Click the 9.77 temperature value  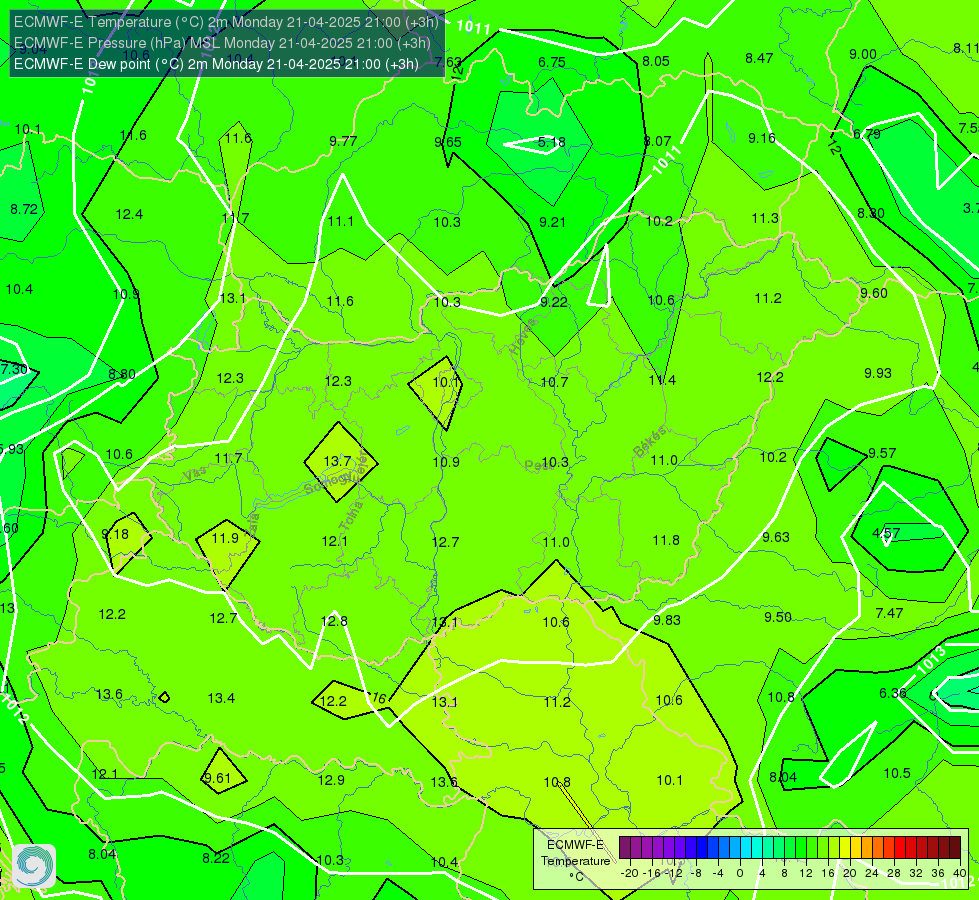point(343,141)
